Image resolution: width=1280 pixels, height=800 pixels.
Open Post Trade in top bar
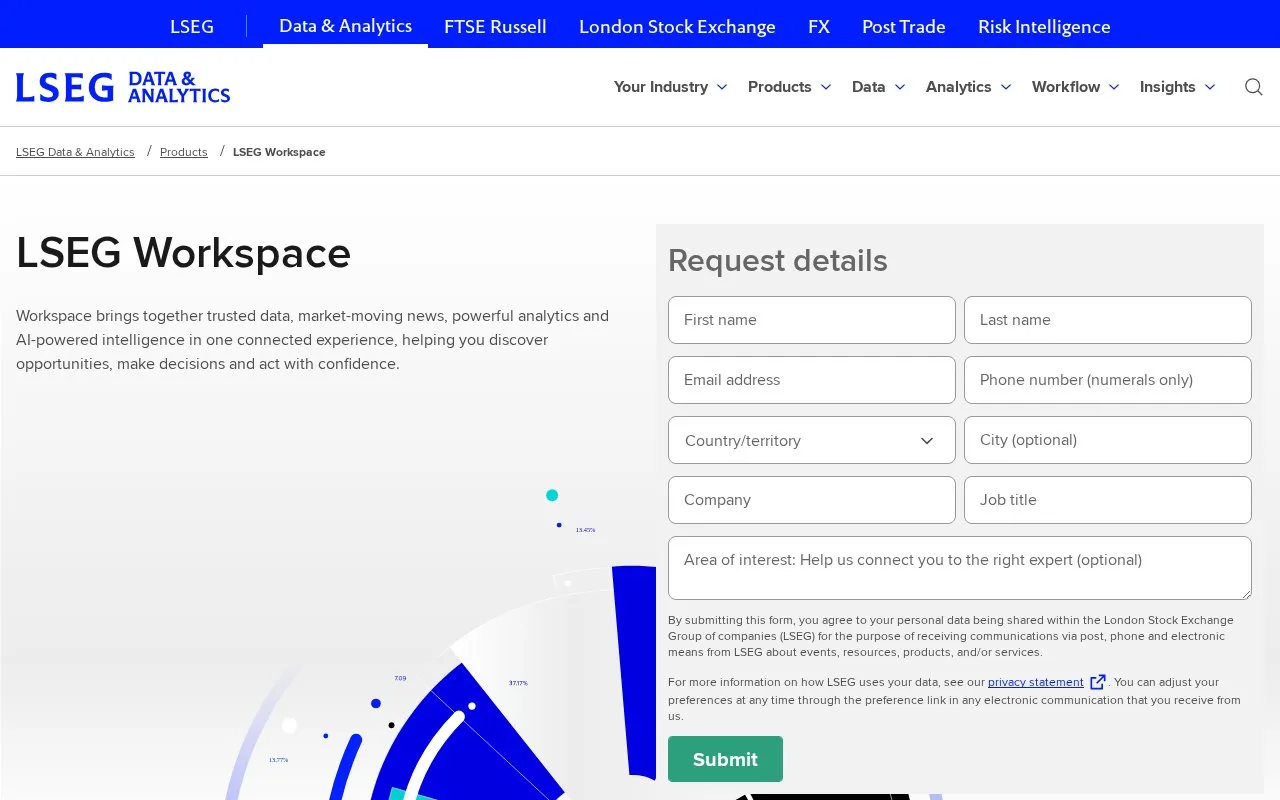(904, 26)
